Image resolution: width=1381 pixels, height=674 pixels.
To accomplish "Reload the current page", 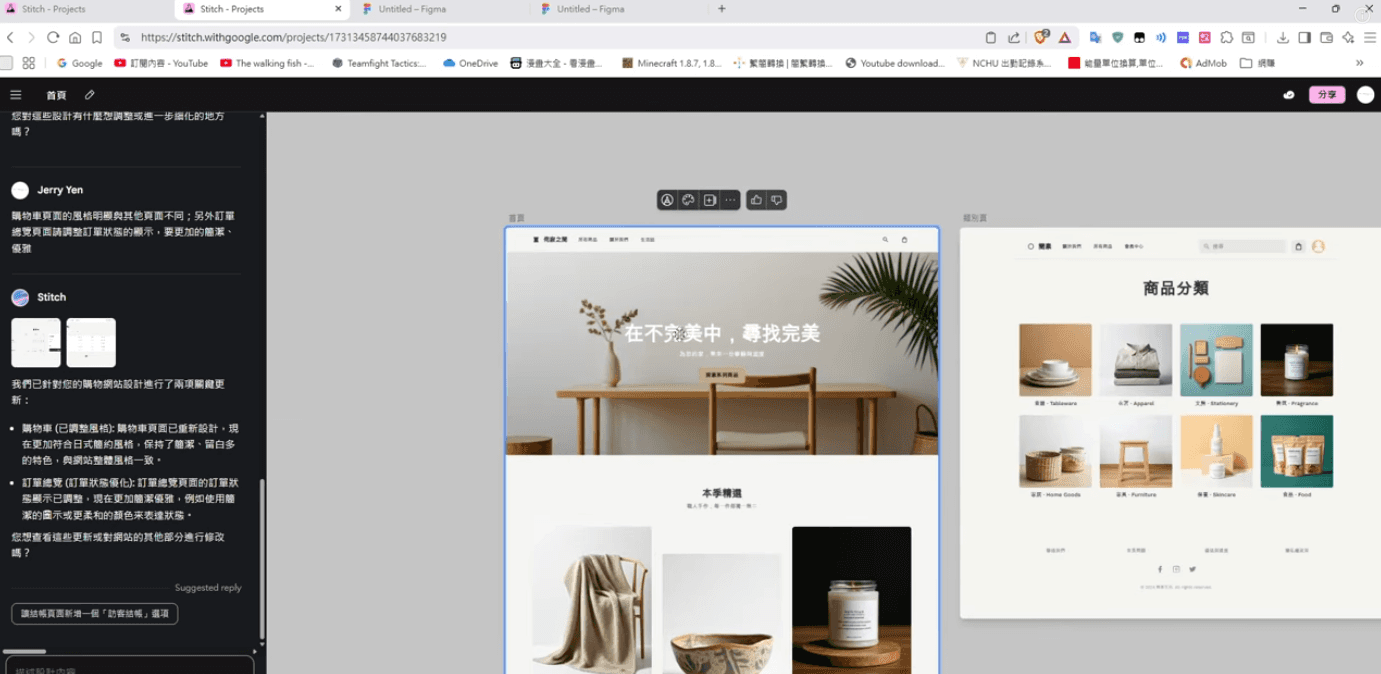I will point(53,38).
